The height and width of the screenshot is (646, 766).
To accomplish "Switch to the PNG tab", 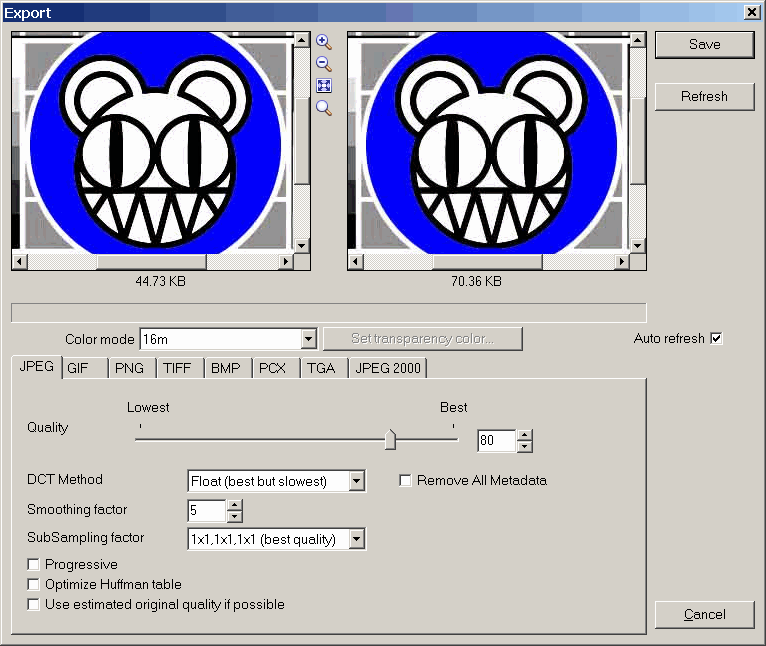I will click(x=132, y=368).
